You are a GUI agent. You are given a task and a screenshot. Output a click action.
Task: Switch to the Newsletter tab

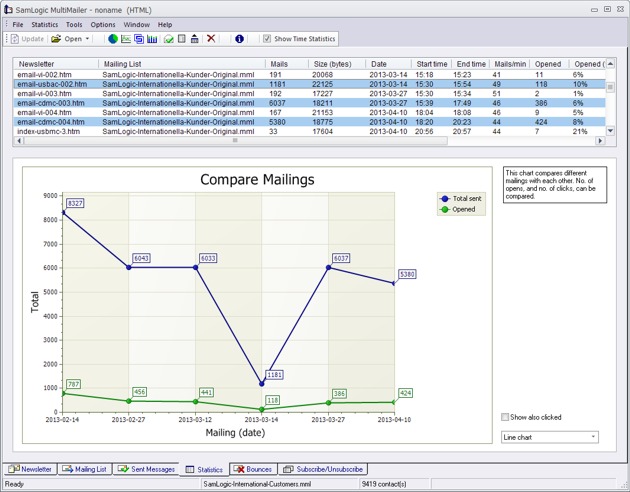tap(30, 469)
